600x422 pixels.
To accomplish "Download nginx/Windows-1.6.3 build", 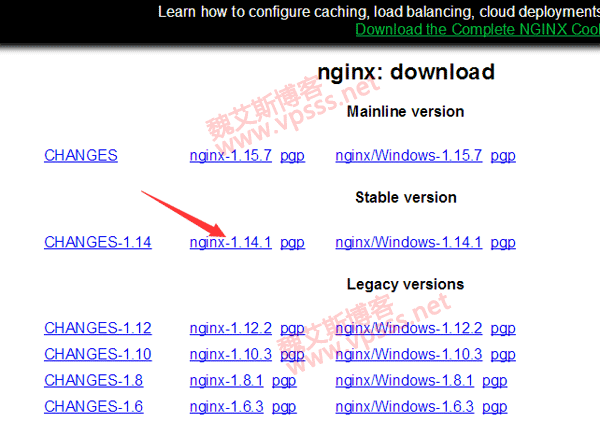I will [x=404, y=407].
